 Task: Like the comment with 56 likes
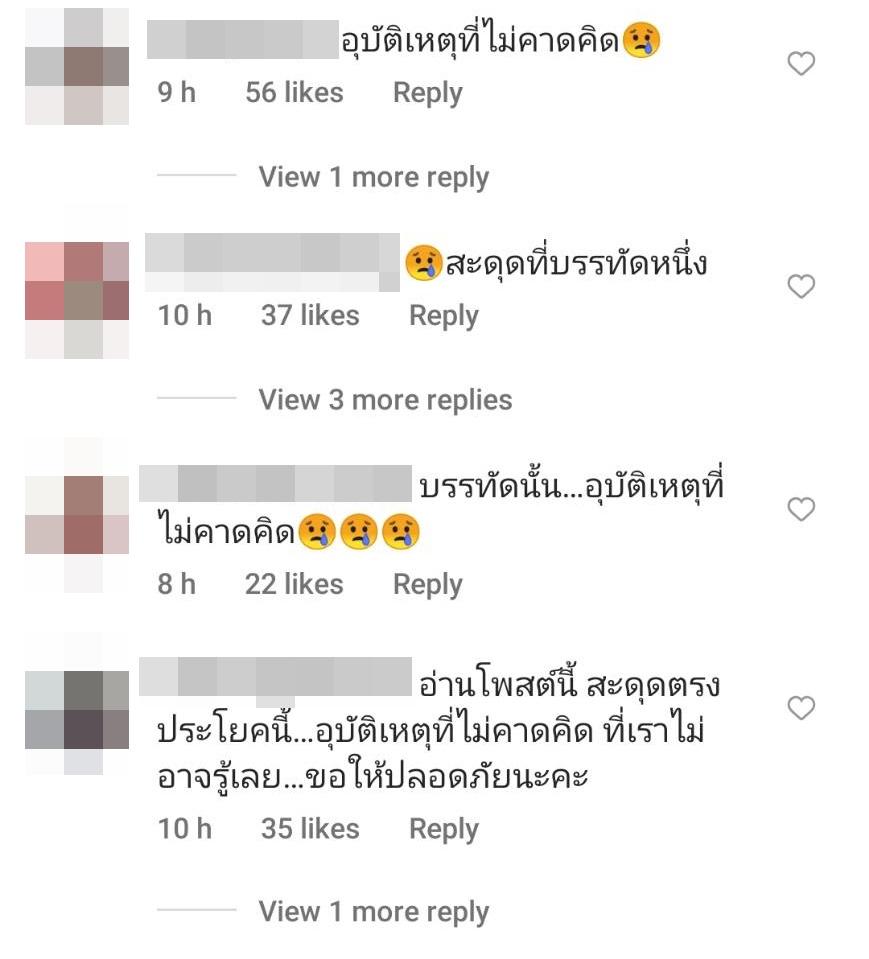point(801,64)
